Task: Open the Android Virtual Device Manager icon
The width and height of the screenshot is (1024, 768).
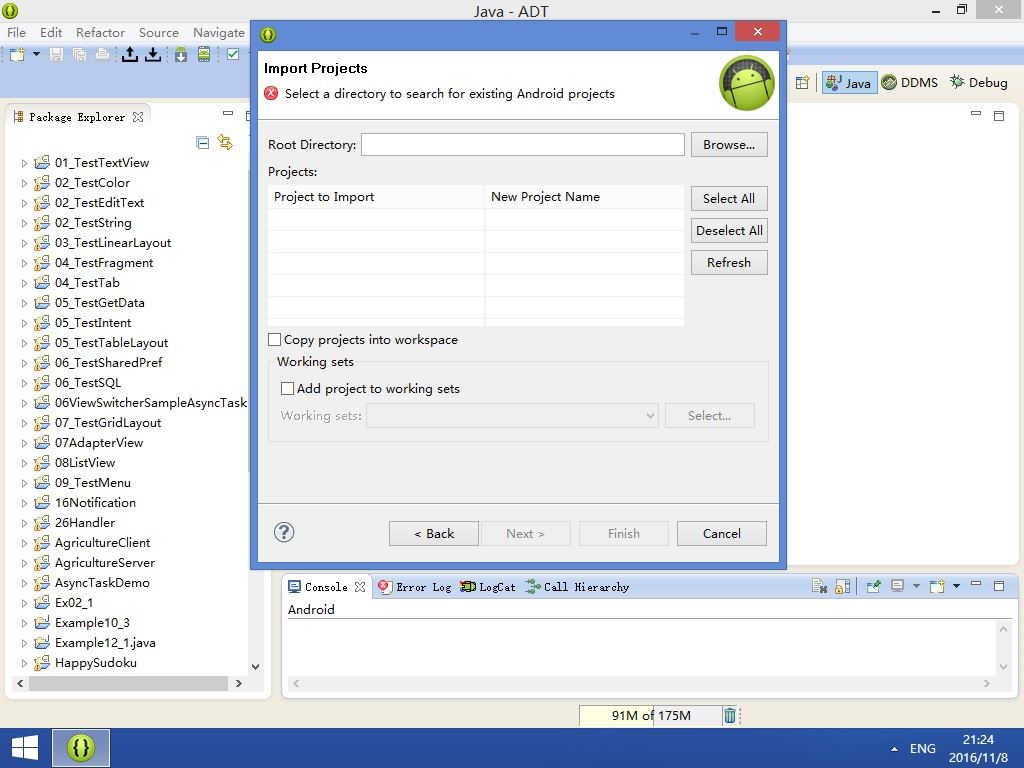Action: 204,54
